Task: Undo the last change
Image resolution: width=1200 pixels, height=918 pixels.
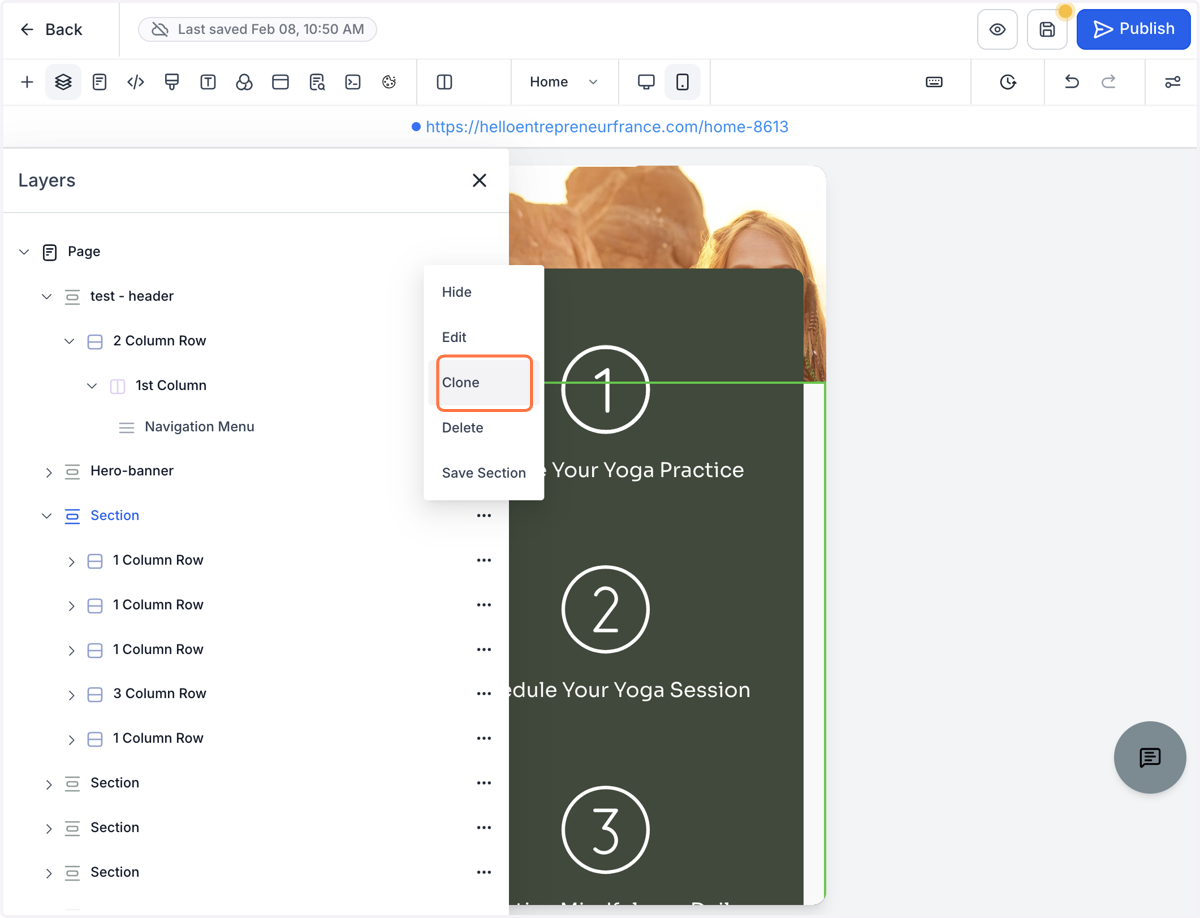Action: pyautogui.click(x=1072, y=82)
